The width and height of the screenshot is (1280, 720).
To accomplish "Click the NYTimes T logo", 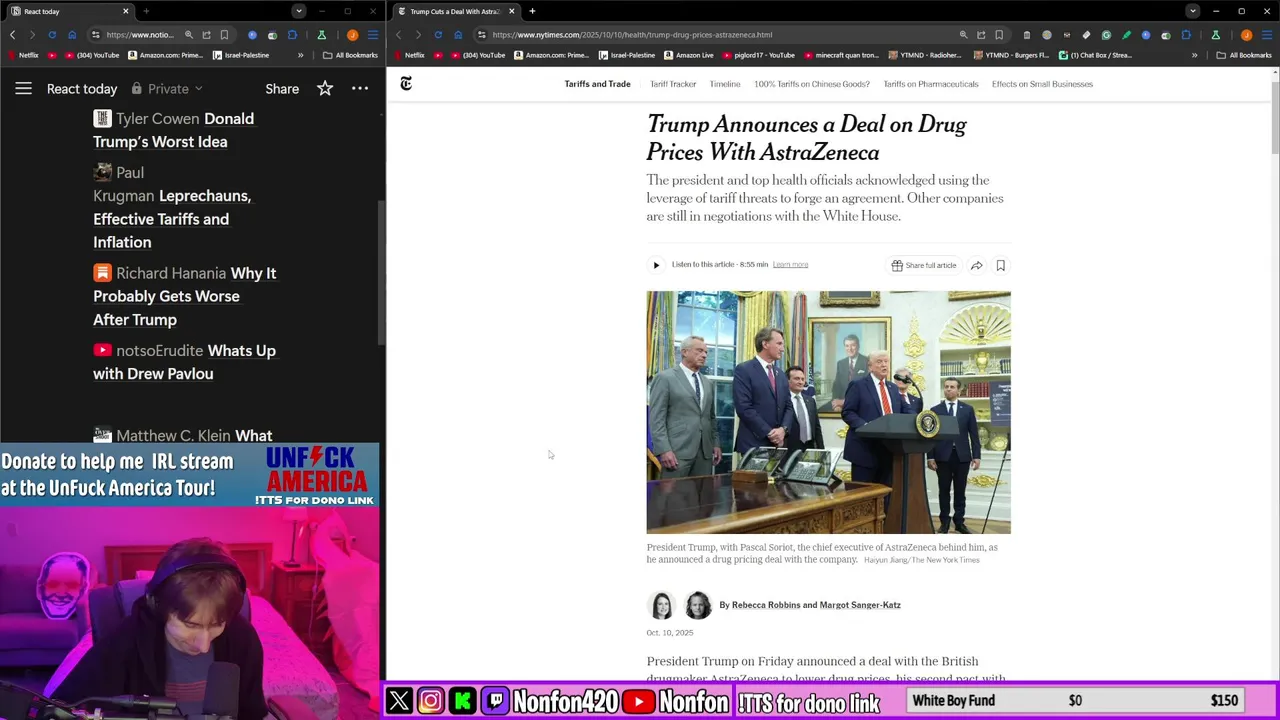I will pyautogui.click(x=406, y=84).
